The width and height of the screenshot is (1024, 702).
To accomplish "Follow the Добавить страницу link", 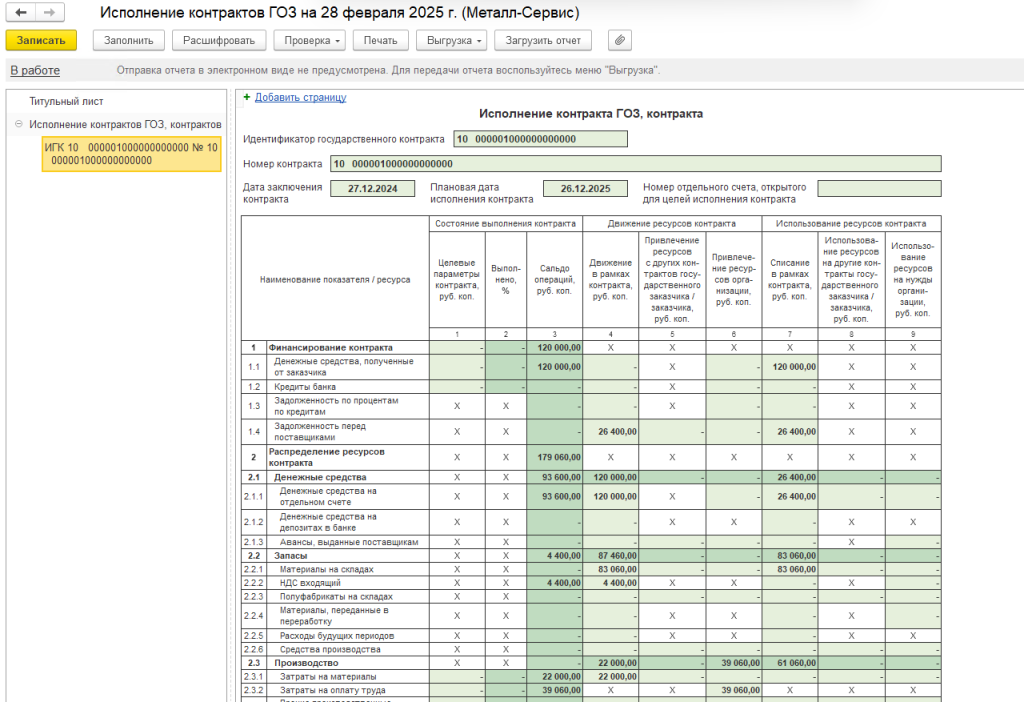I will [300, 97].
